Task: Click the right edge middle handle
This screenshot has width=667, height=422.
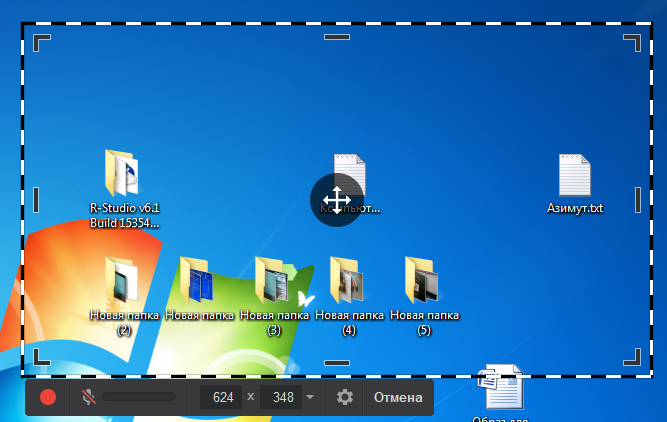Action: 638,200
